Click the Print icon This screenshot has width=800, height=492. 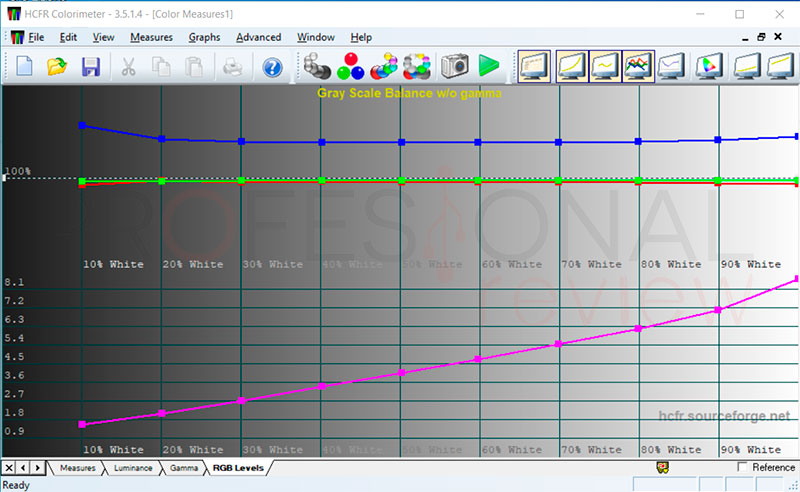[233, 66]
